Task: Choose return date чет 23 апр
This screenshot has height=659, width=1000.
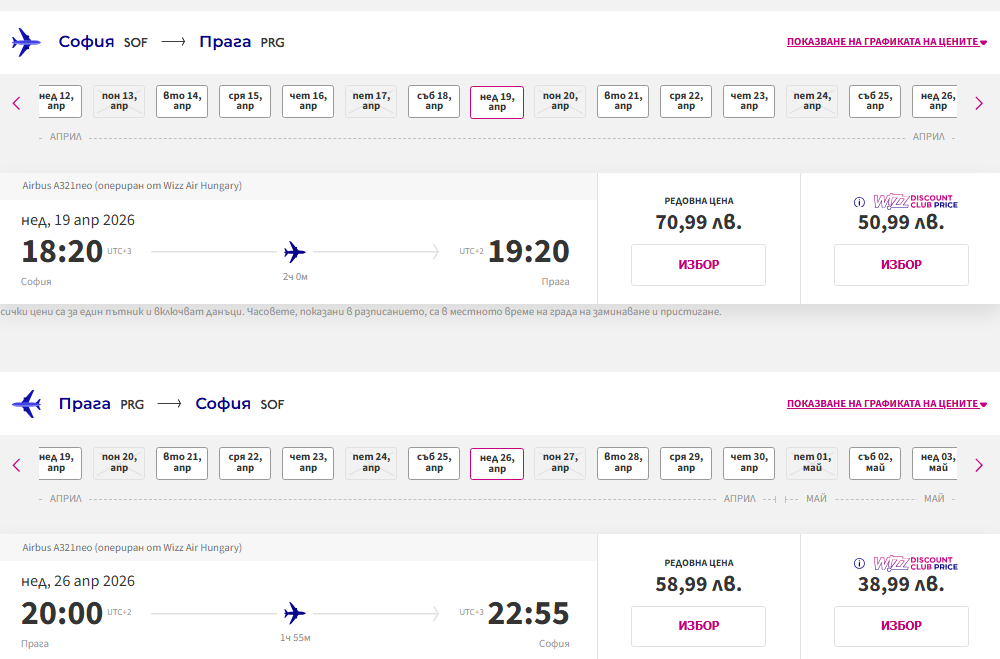Action: 308,463
